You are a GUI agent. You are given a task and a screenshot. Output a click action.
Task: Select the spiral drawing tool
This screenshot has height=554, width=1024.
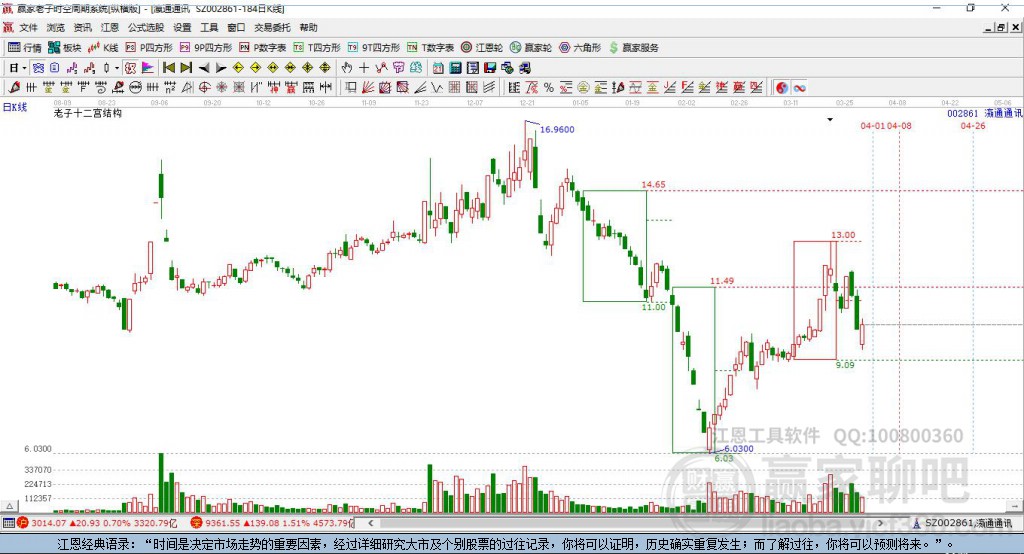(x=101, y=88)
